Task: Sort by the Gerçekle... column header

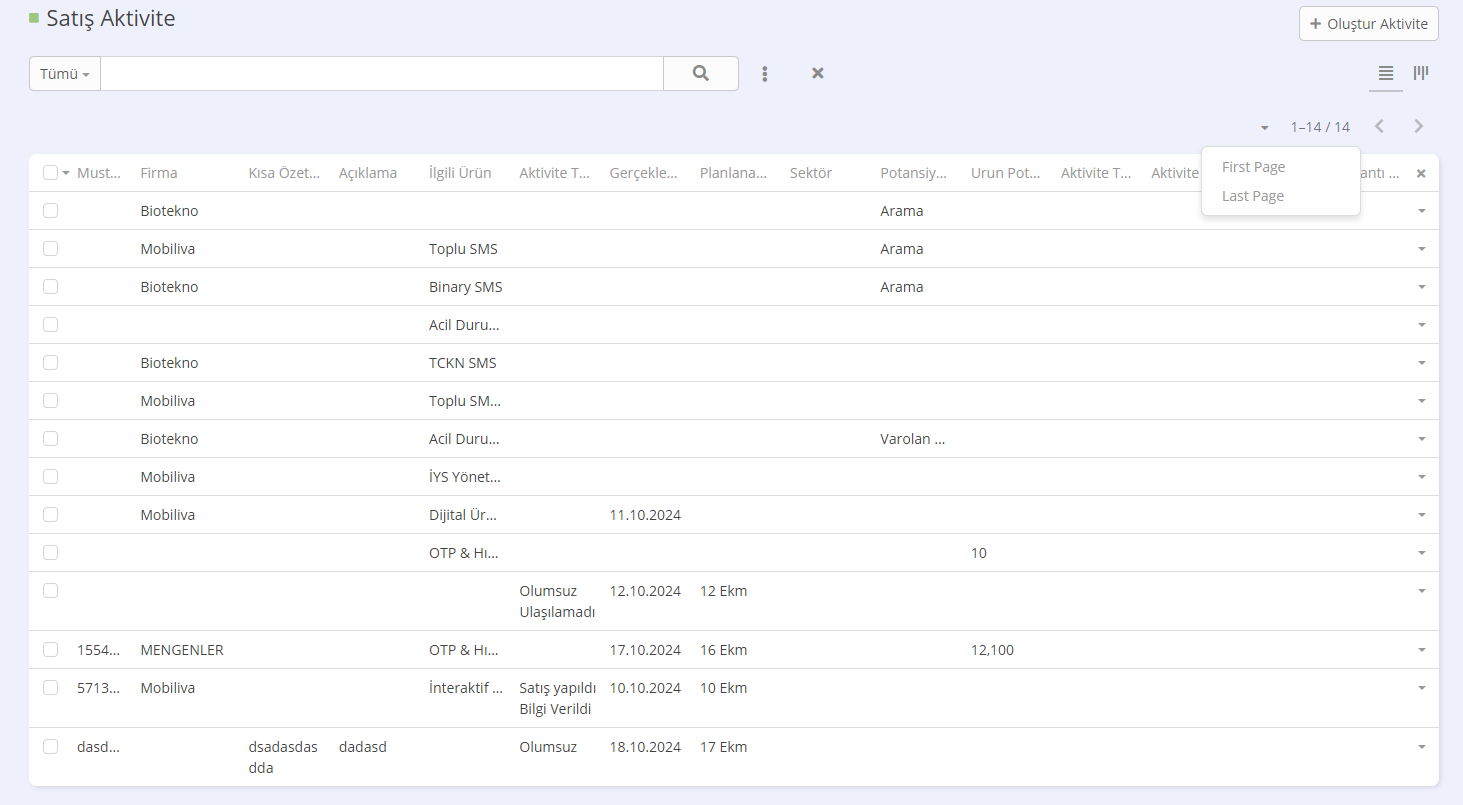Action: tap(644, 173)
